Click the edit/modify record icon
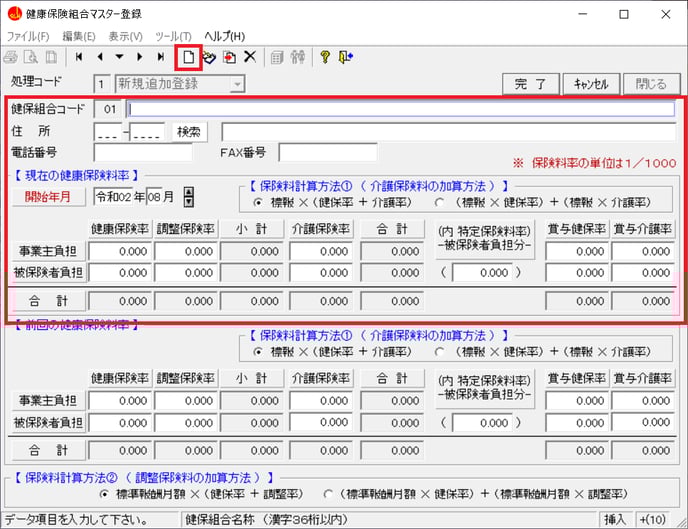This screenshot has height=529, width=688. click(209, 57)
